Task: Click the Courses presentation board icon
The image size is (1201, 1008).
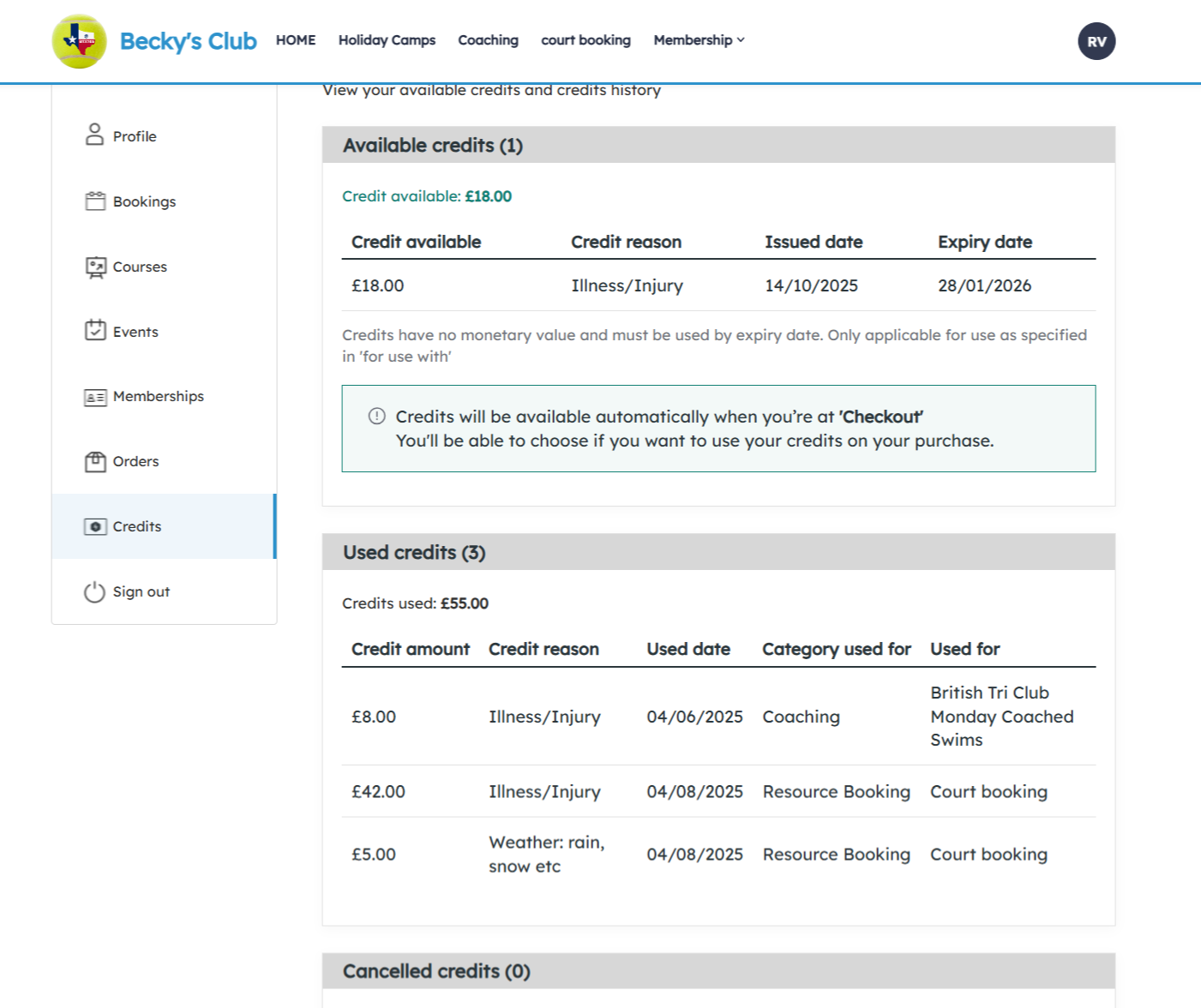Action: click(x=95, y=267)
